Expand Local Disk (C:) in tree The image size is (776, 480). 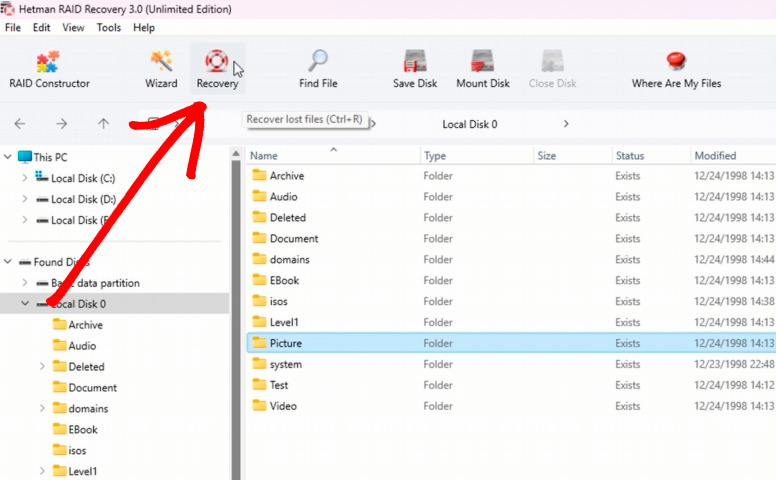25,178
